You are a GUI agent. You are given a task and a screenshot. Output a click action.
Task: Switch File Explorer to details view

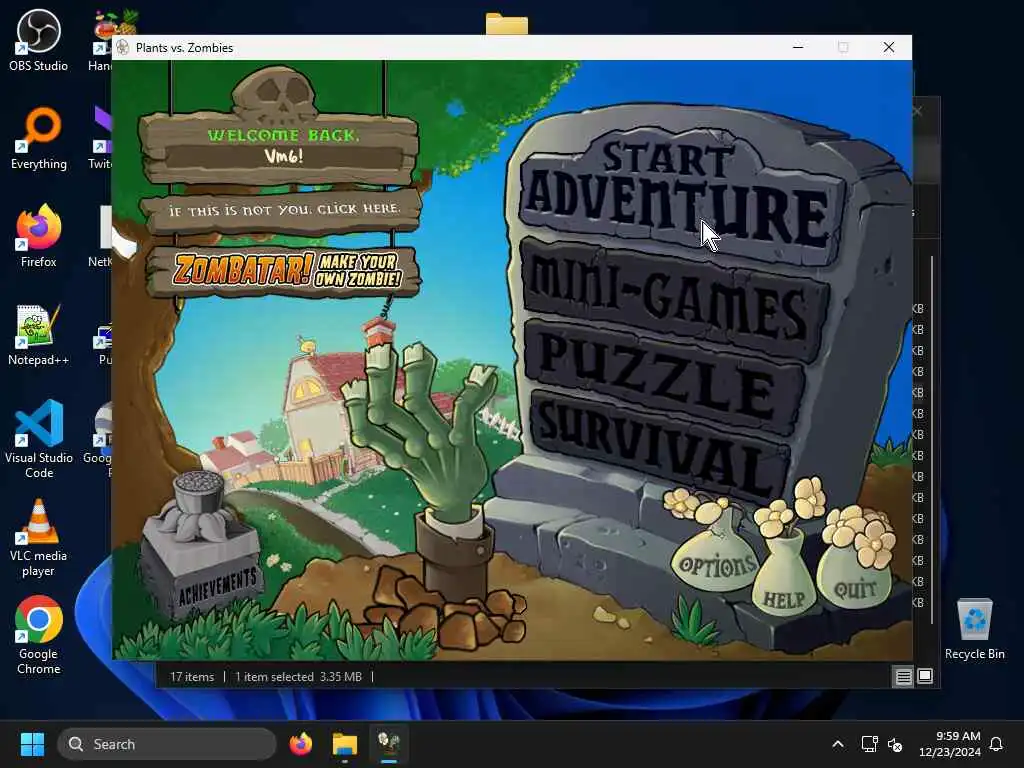click(903, 677)
